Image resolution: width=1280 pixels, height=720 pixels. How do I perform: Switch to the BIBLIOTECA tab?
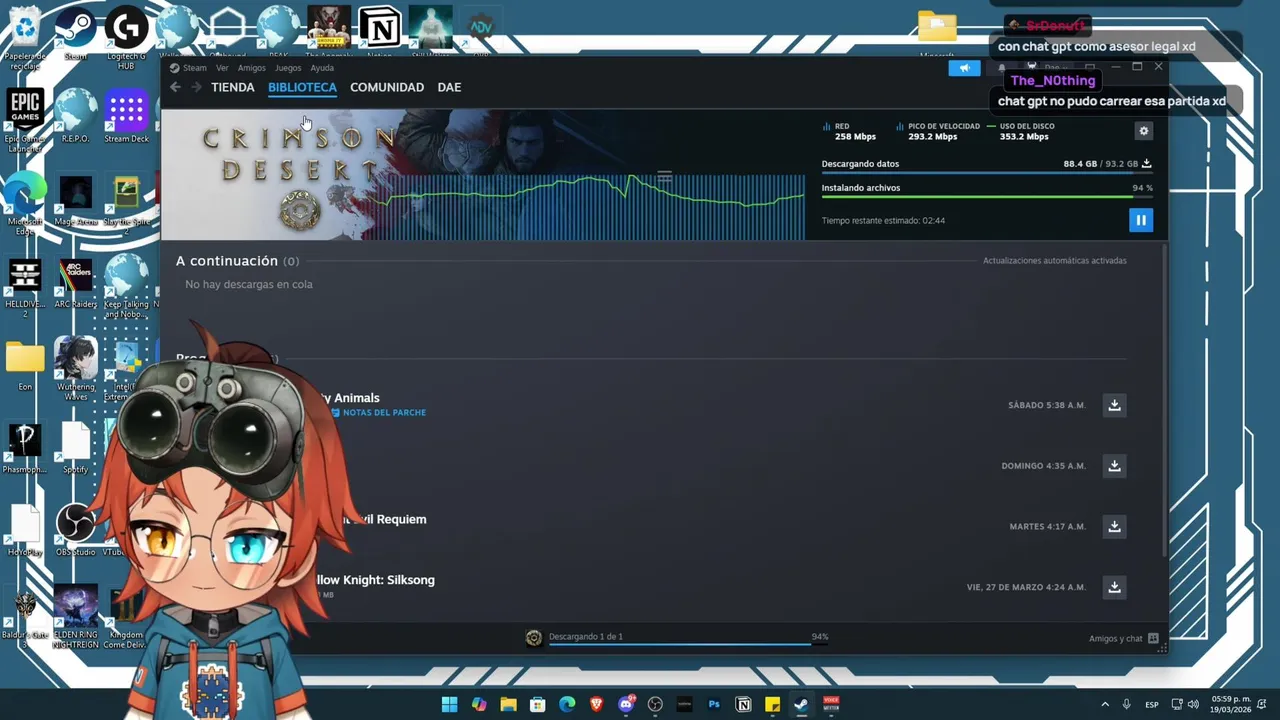pyautogui.click(x=302, y=87)
